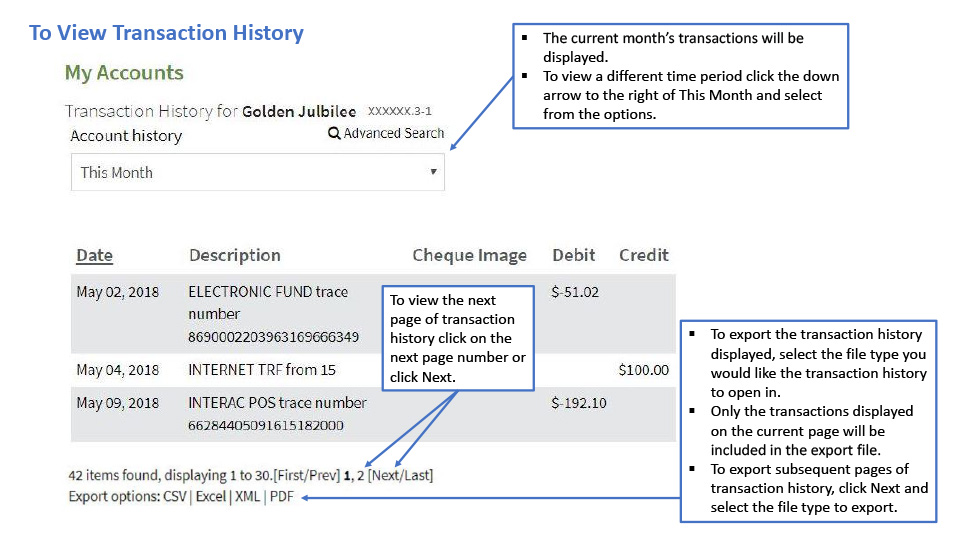The image size is (960, 540).
Task: Open the This Month period dropdown
Action: click(257, 172)
